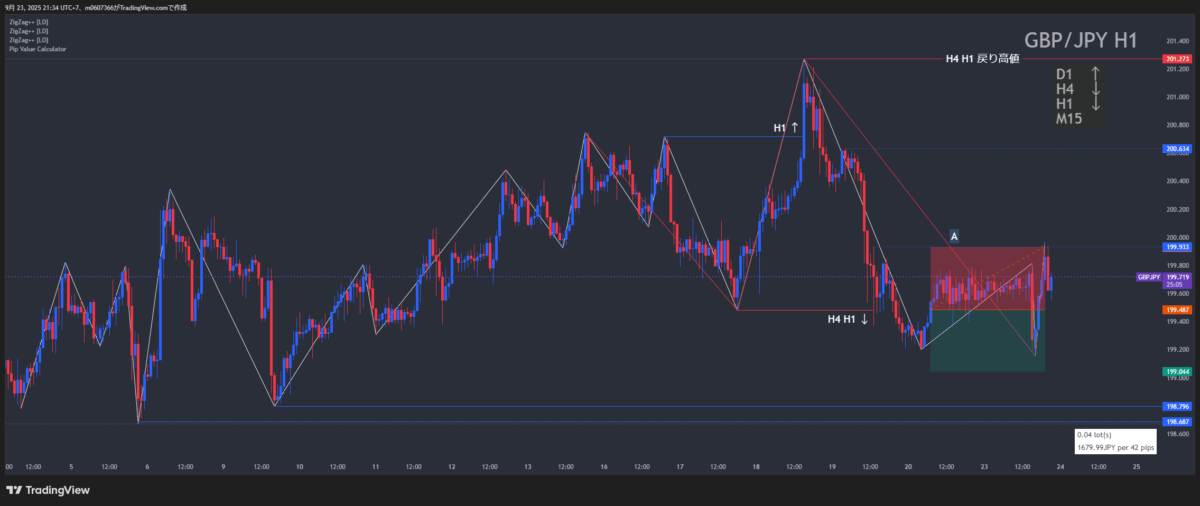The image size is (1200, 506).
Task: Click the 'H4 H1 戻り高値' line label
Action: coord(982,59)
